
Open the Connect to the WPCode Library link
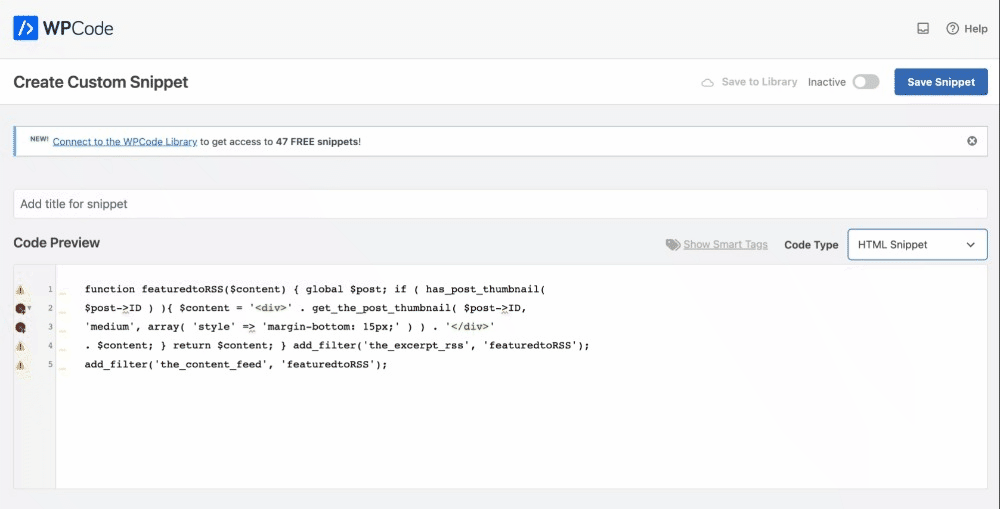[125, 142]
